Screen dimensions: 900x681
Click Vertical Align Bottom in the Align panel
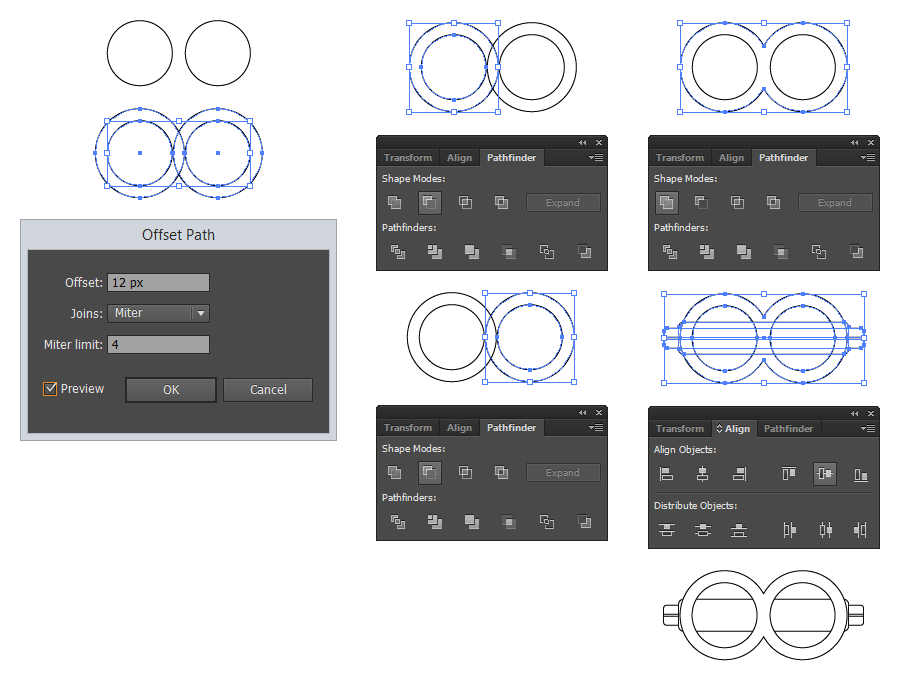coord(860,474)
